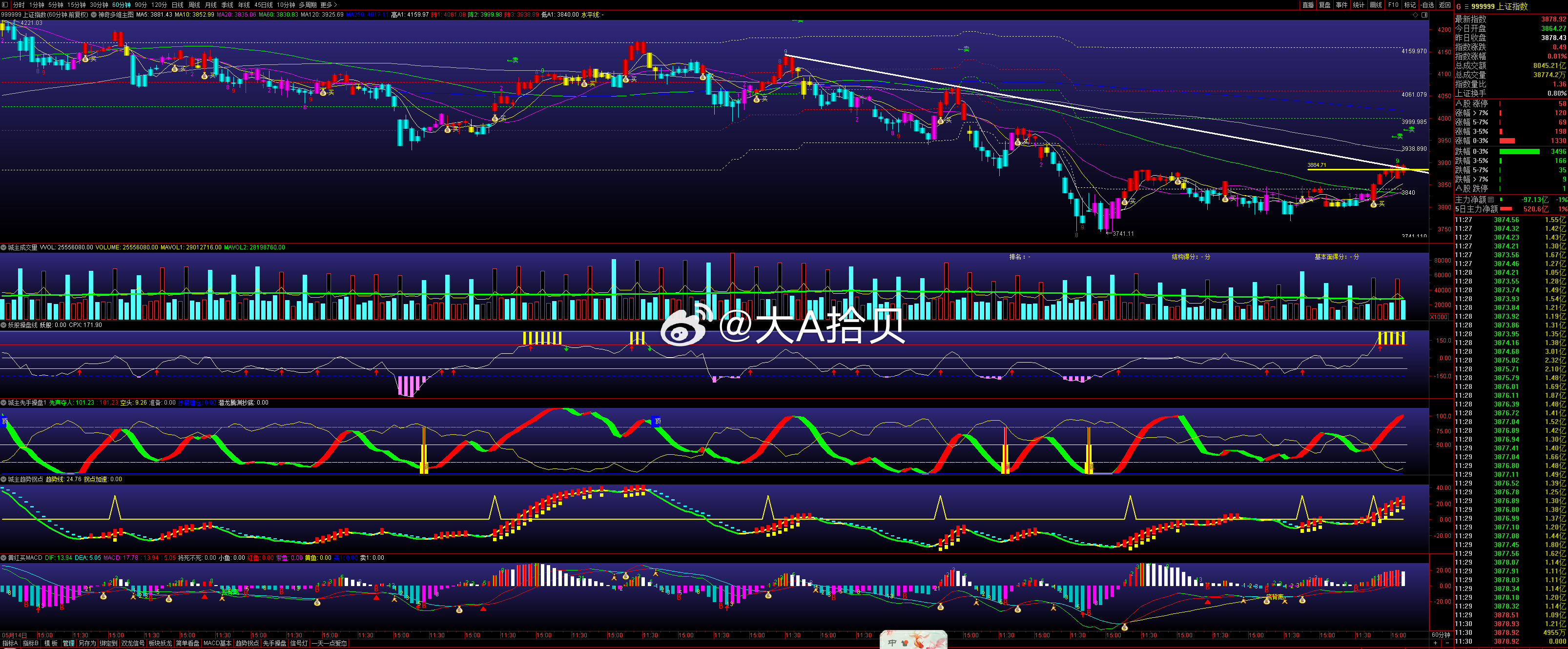This screenshot has height=649, width=1568.
Task: Click the 最新指数 3878.92 value
Action: [x=1553, y=20]
